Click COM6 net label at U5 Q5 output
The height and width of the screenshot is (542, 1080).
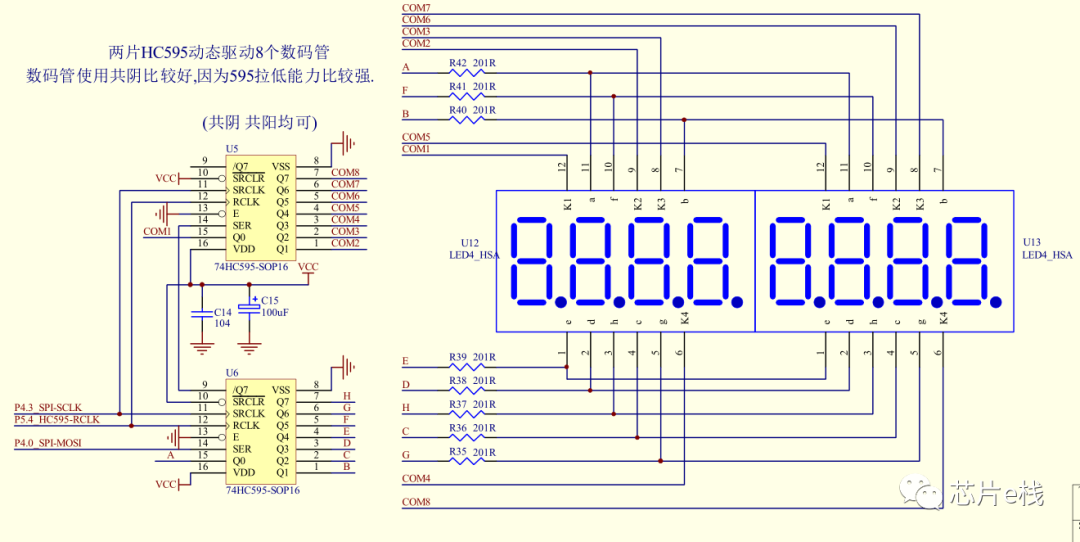click(345, 196)
